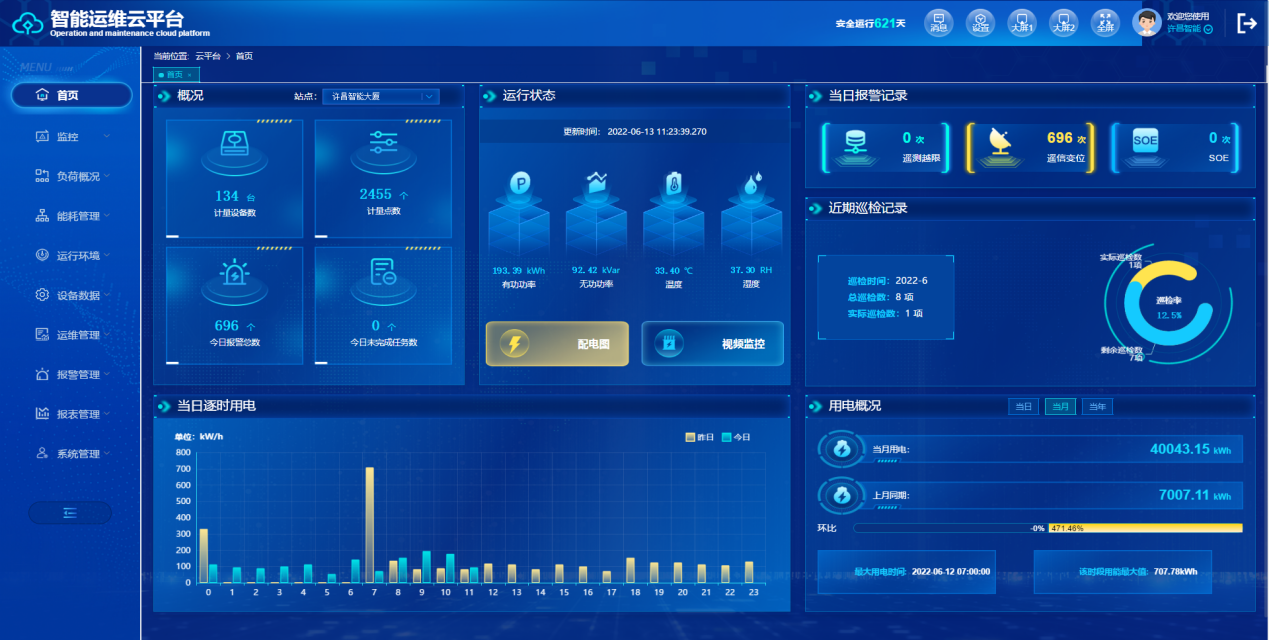Screen dimensions: 1269x640
Task: Toggle 昨日 series in chart legend
Action: (x=699, y=437)
